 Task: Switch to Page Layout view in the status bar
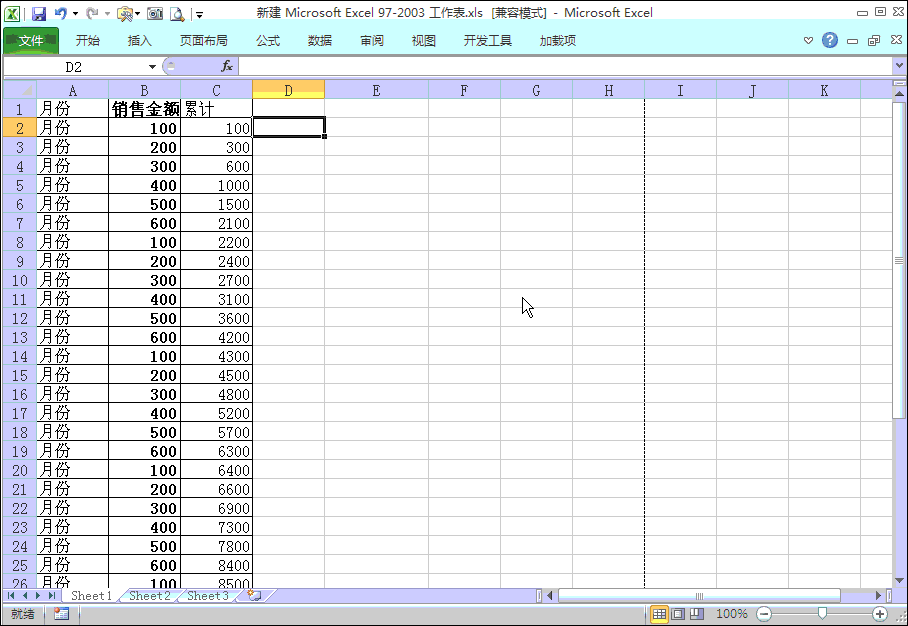pyautogui.click(x=678, y=614)
